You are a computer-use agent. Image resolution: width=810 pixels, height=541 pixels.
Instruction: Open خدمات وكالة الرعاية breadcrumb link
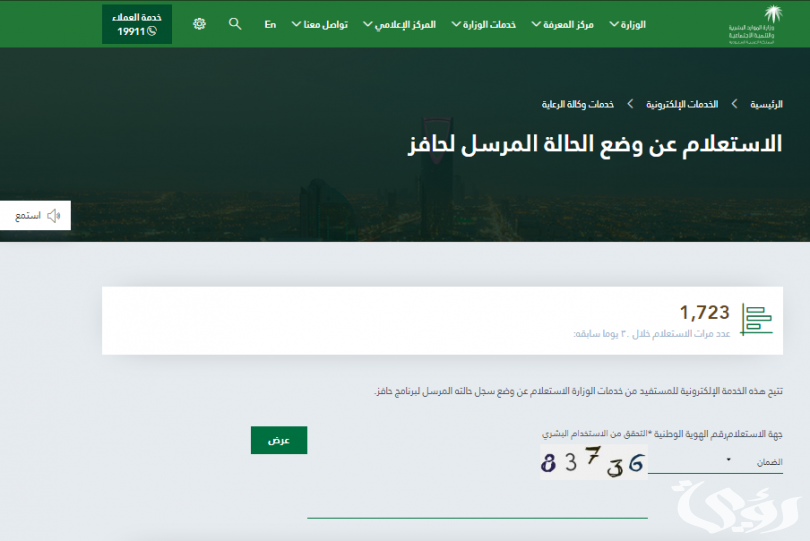(578, 104)
